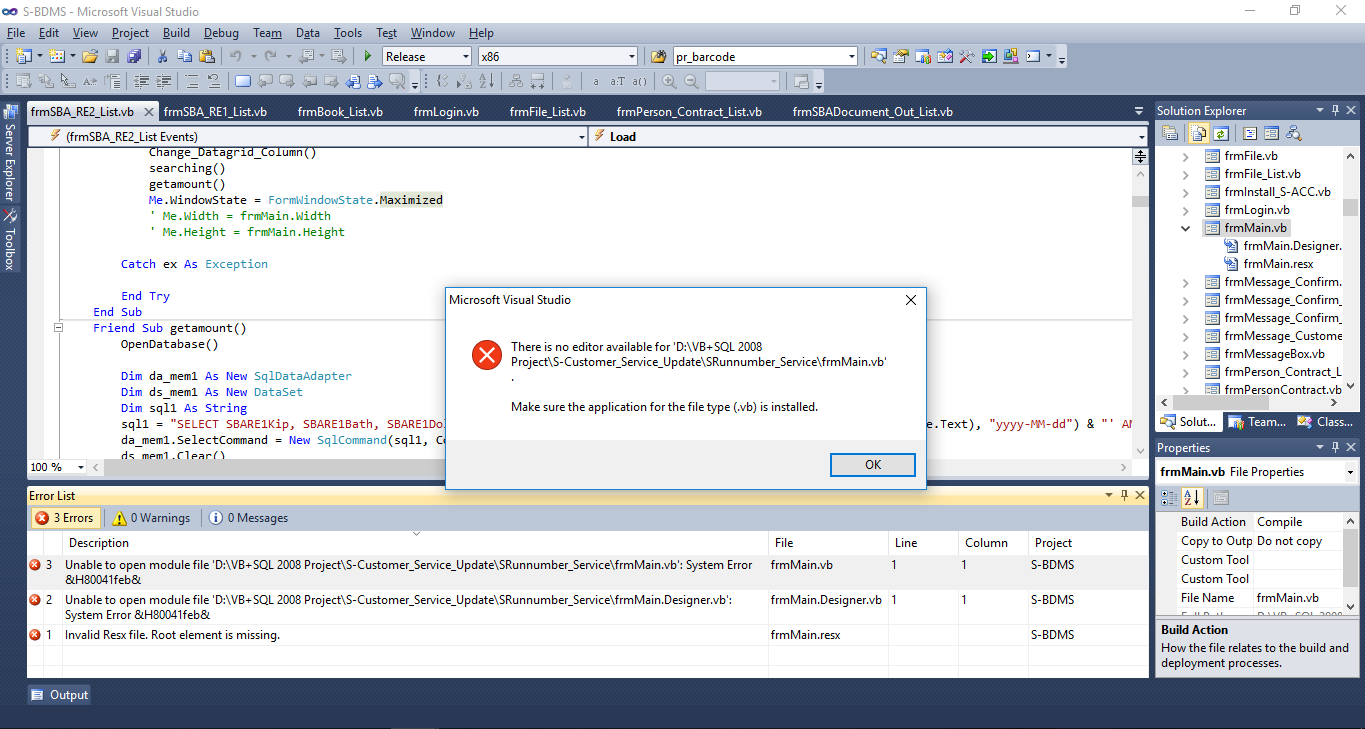The image size is (1365, 729).
Task: Open the frmMain.vb object dropdown in Properties
Action: 1350,472
